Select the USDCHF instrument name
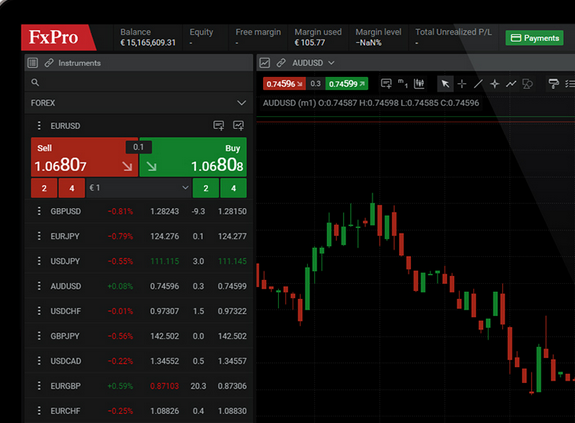 pyautogui.click(x=66, y=311)
